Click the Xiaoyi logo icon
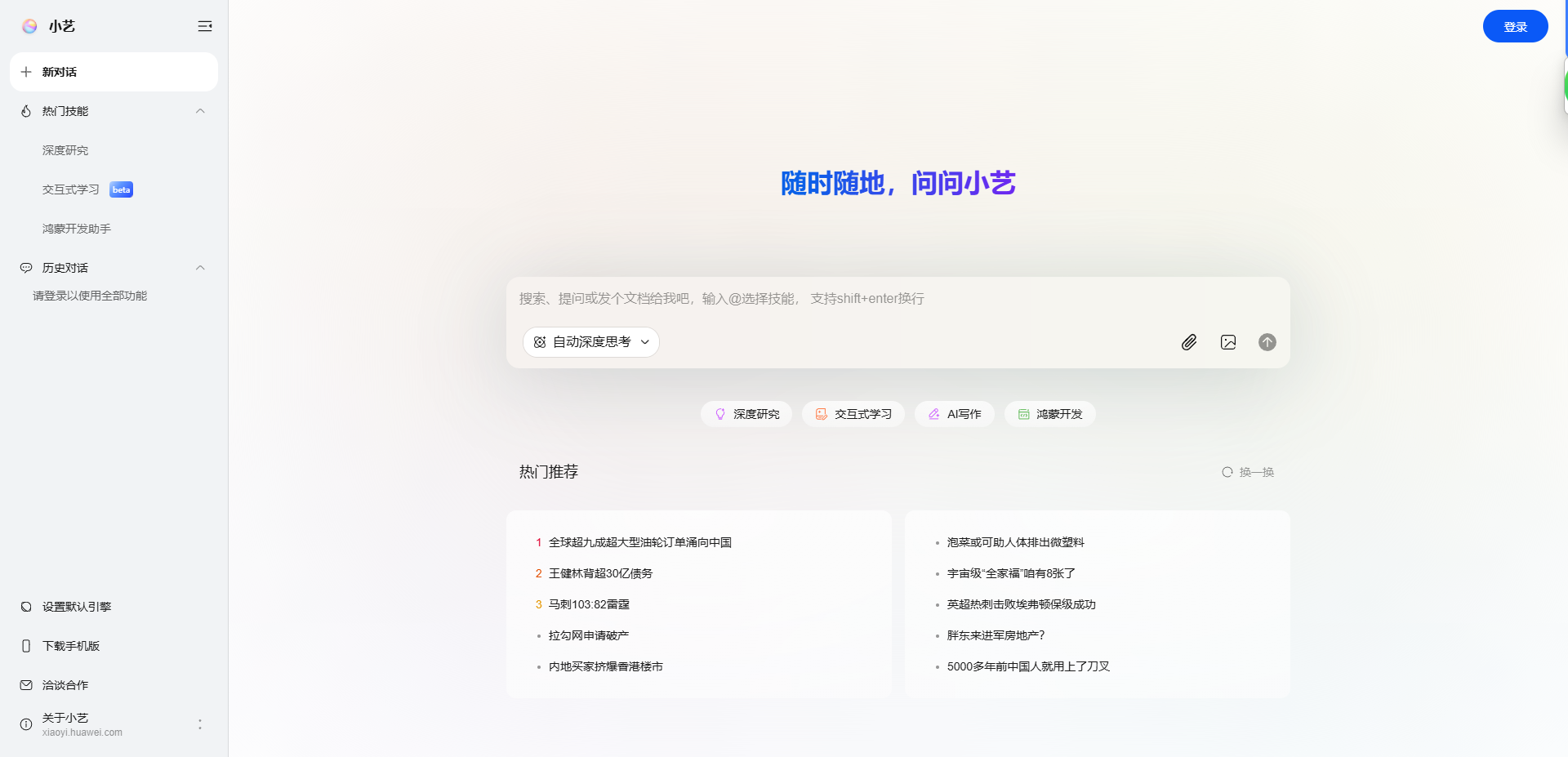 29,26
